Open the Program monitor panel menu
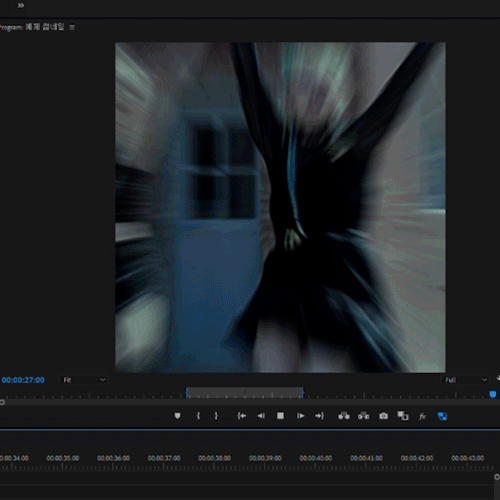 pos(72,27)
